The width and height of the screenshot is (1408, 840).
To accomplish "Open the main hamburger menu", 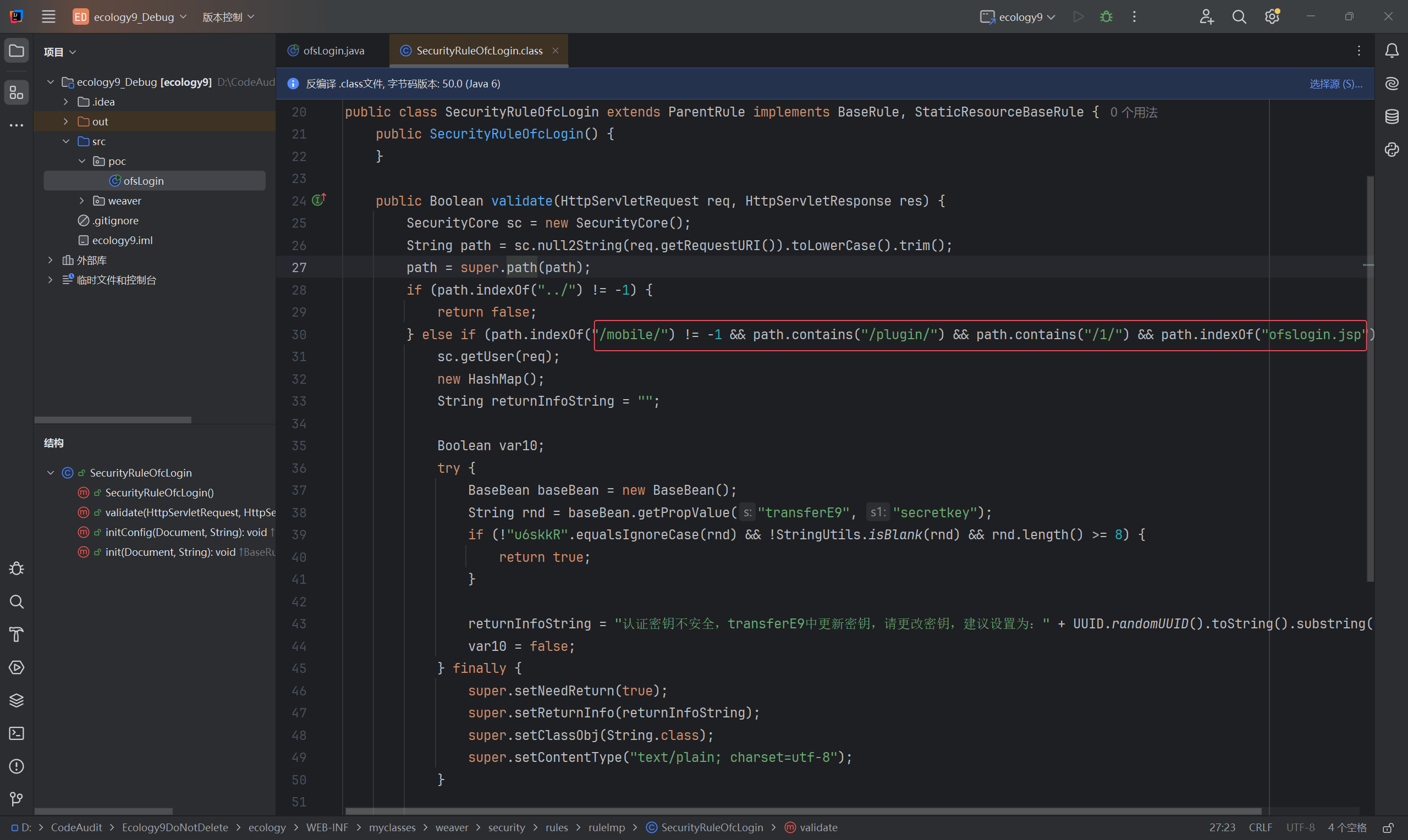I will tap(49, 17).
